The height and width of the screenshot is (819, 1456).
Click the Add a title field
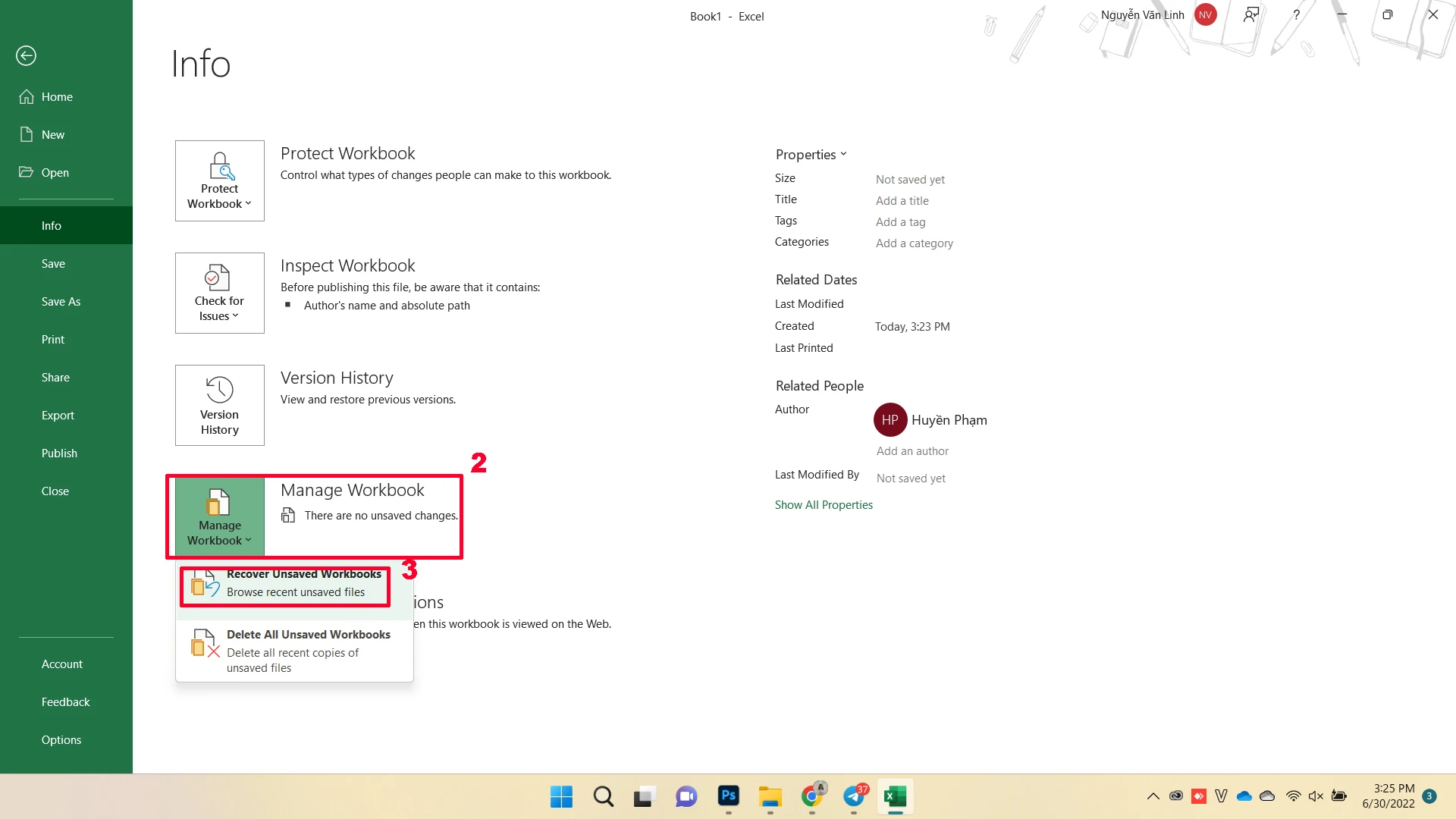click(x=902, y=201)
